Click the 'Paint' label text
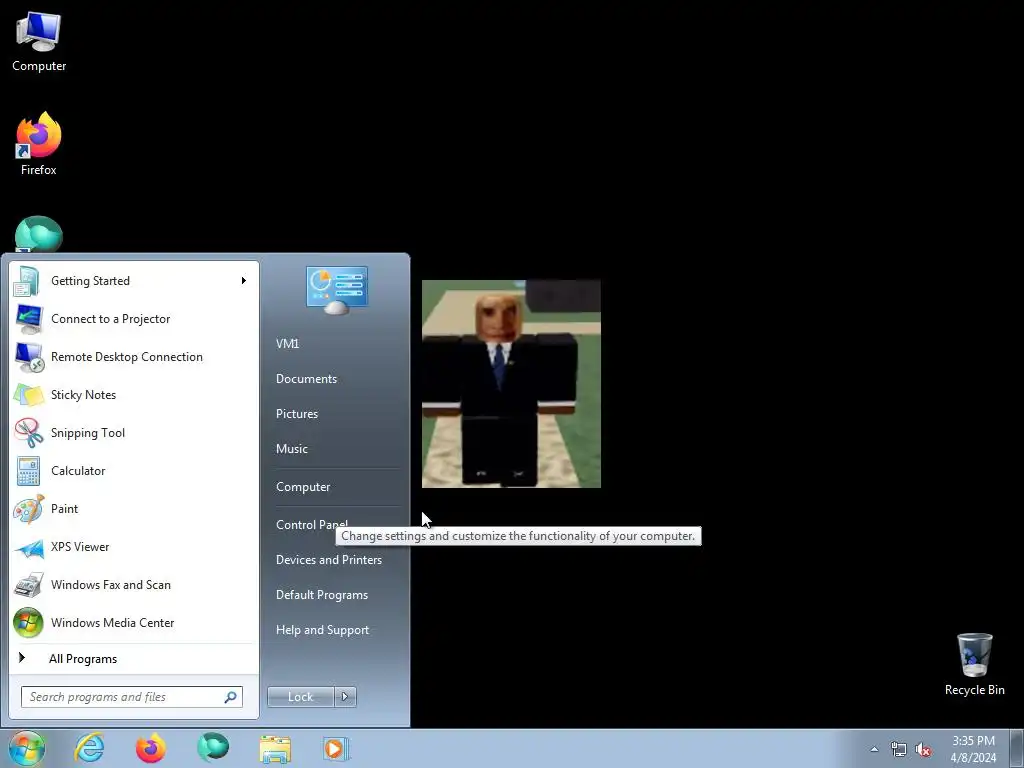This screenshot has height=768, width=1024. coord(64,509)
